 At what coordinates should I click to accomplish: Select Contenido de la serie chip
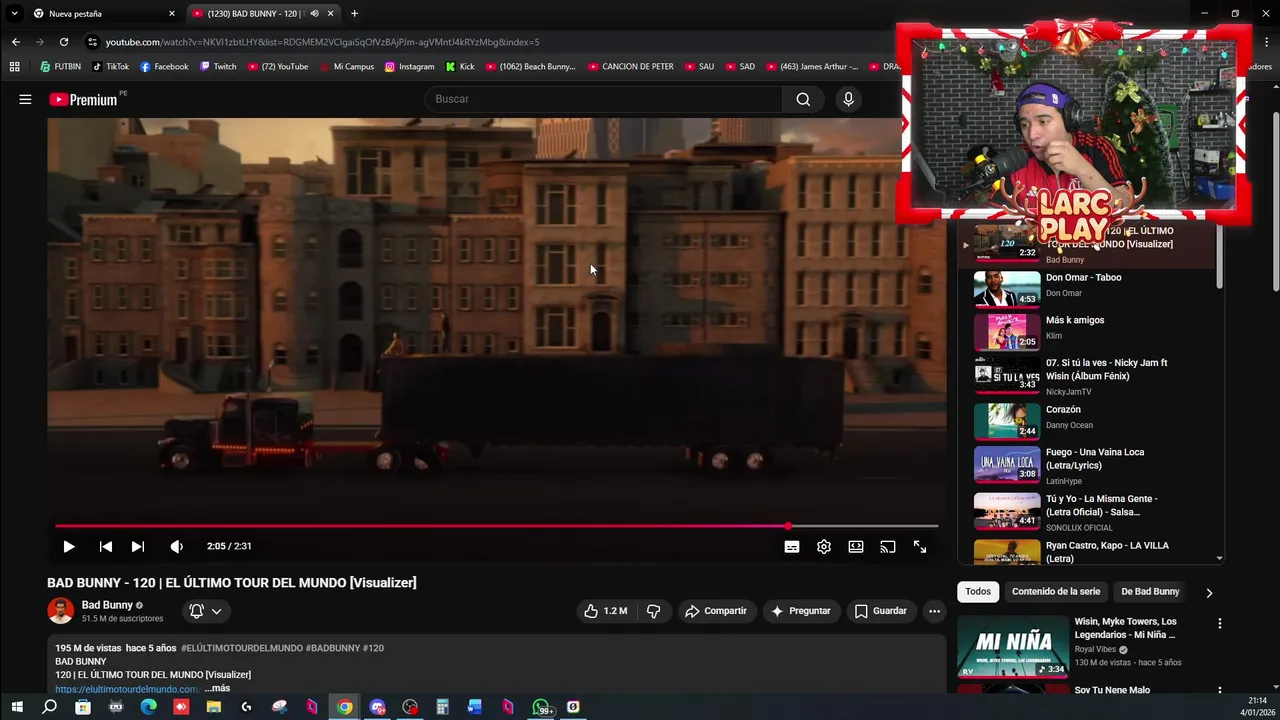(x=1056, y=592)
